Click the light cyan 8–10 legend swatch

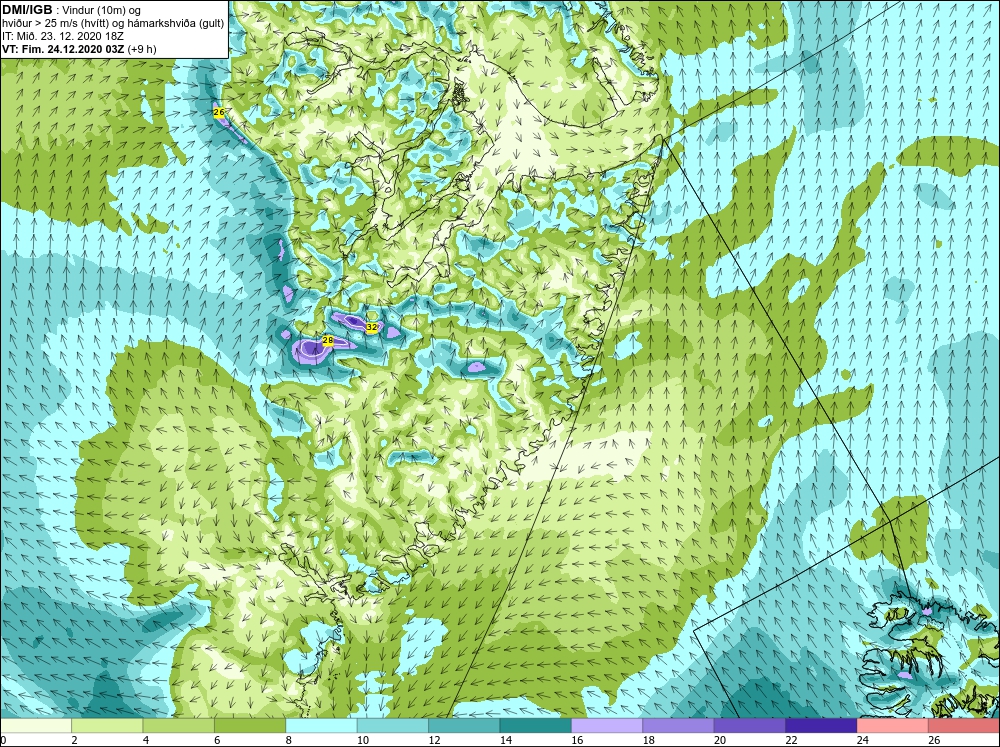(321, 726)
